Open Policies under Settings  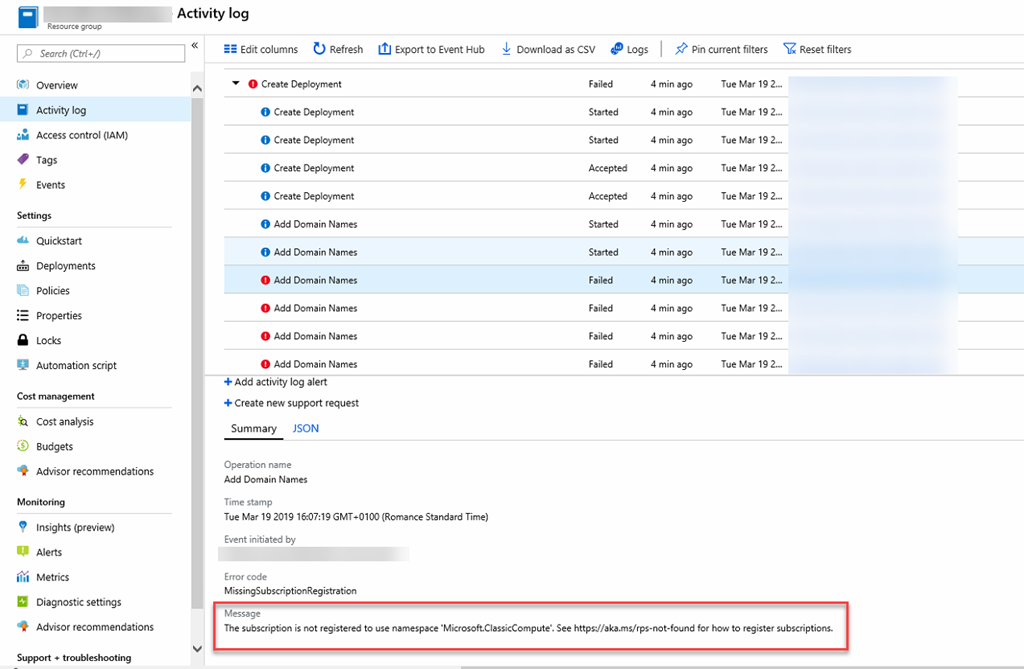click(x=52, y=290)
